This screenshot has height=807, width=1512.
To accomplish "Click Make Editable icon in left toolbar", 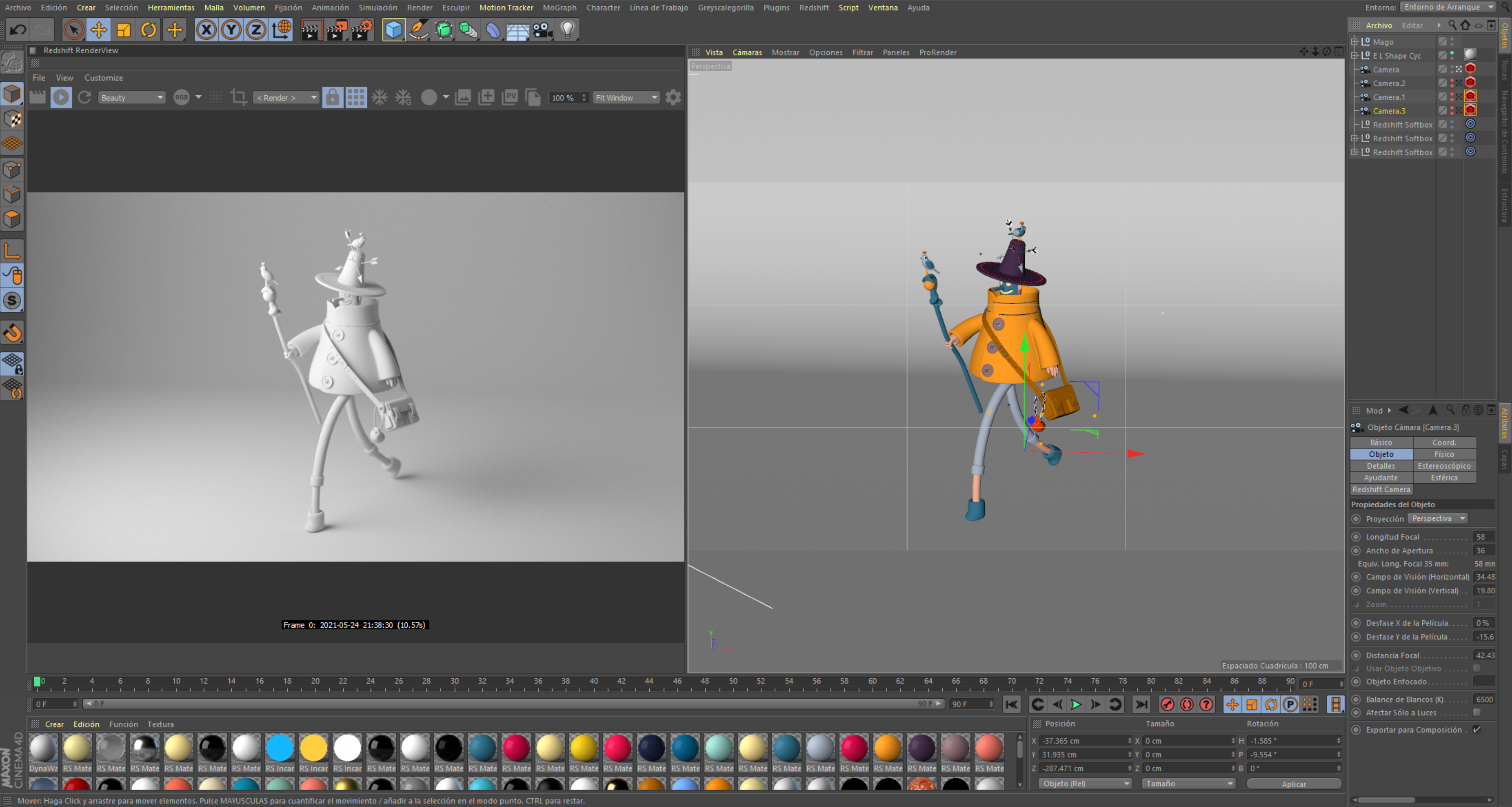I will point(12,63).
